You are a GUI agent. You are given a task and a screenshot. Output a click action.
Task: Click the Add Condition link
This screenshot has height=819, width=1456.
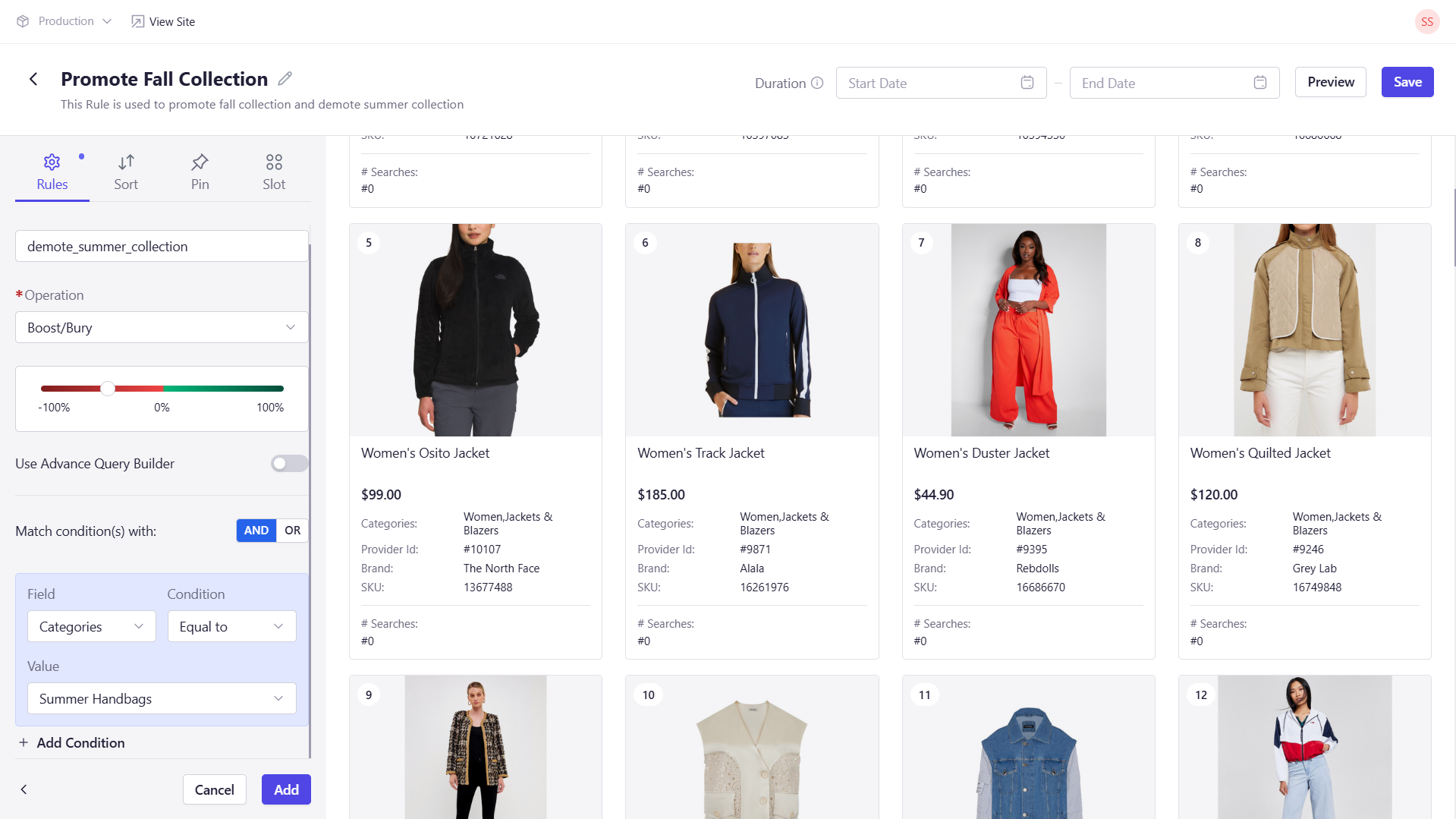tap(72, 742)
